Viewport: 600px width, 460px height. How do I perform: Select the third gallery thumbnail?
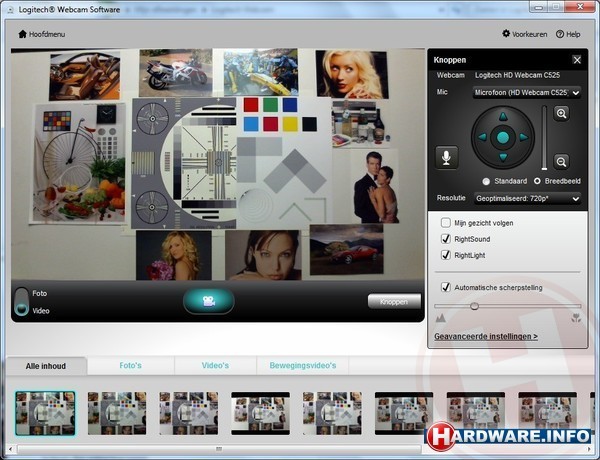189,413
